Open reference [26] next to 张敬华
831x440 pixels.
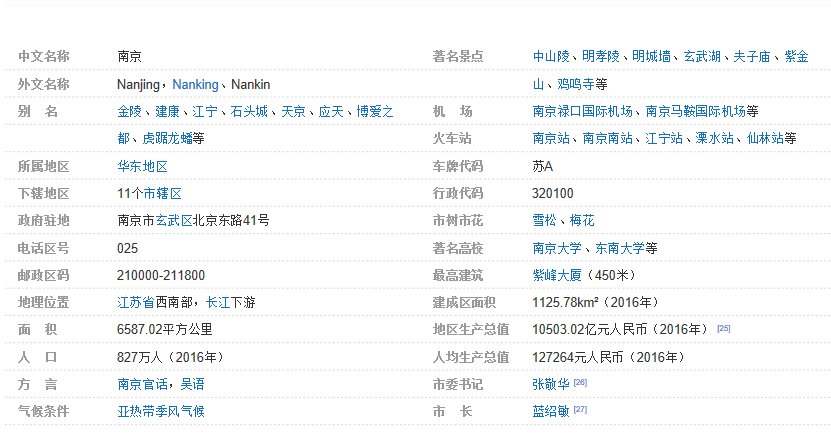pos(580,382)
